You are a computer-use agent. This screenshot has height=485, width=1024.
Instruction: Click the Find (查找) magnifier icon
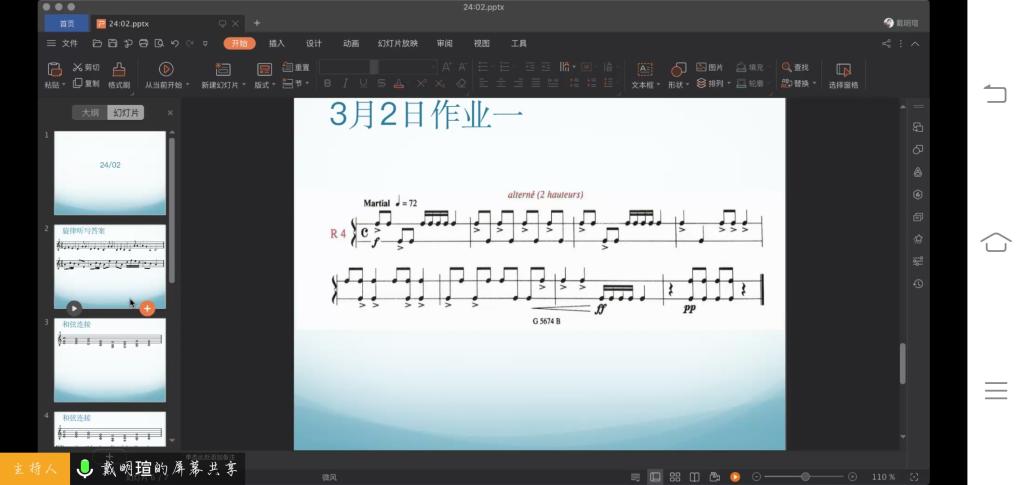pyautogui.click(x=788, y=67)
